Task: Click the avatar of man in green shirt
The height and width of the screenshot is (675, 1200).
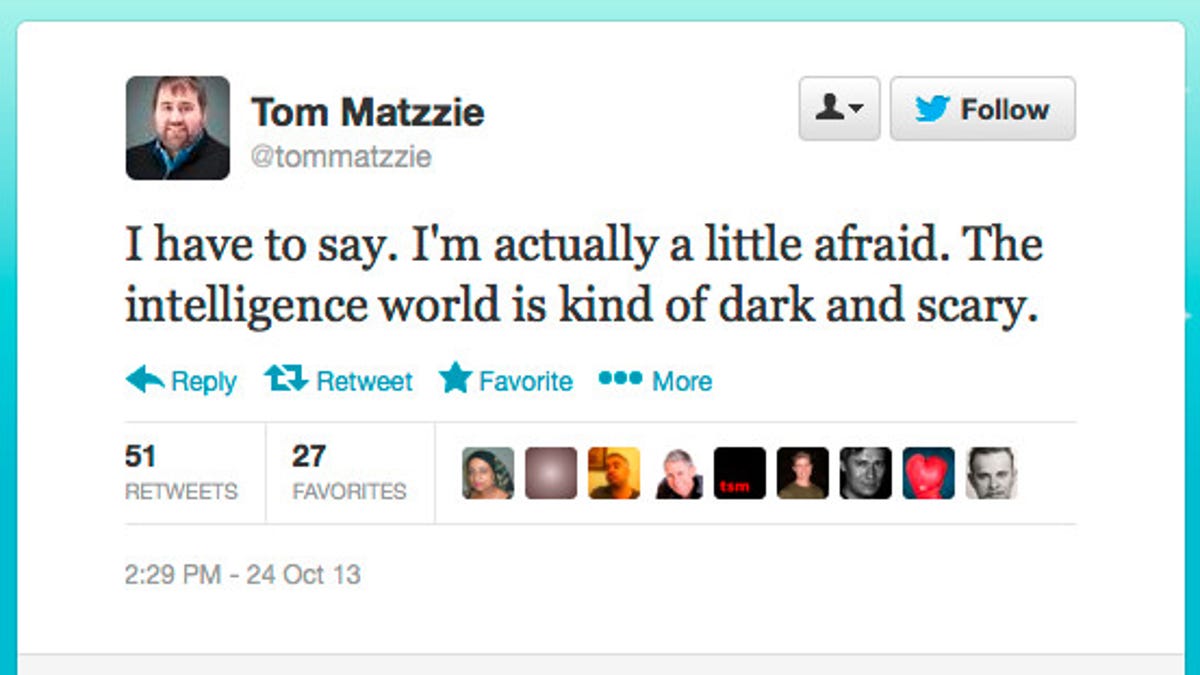Action: click(x=803, y=473)
